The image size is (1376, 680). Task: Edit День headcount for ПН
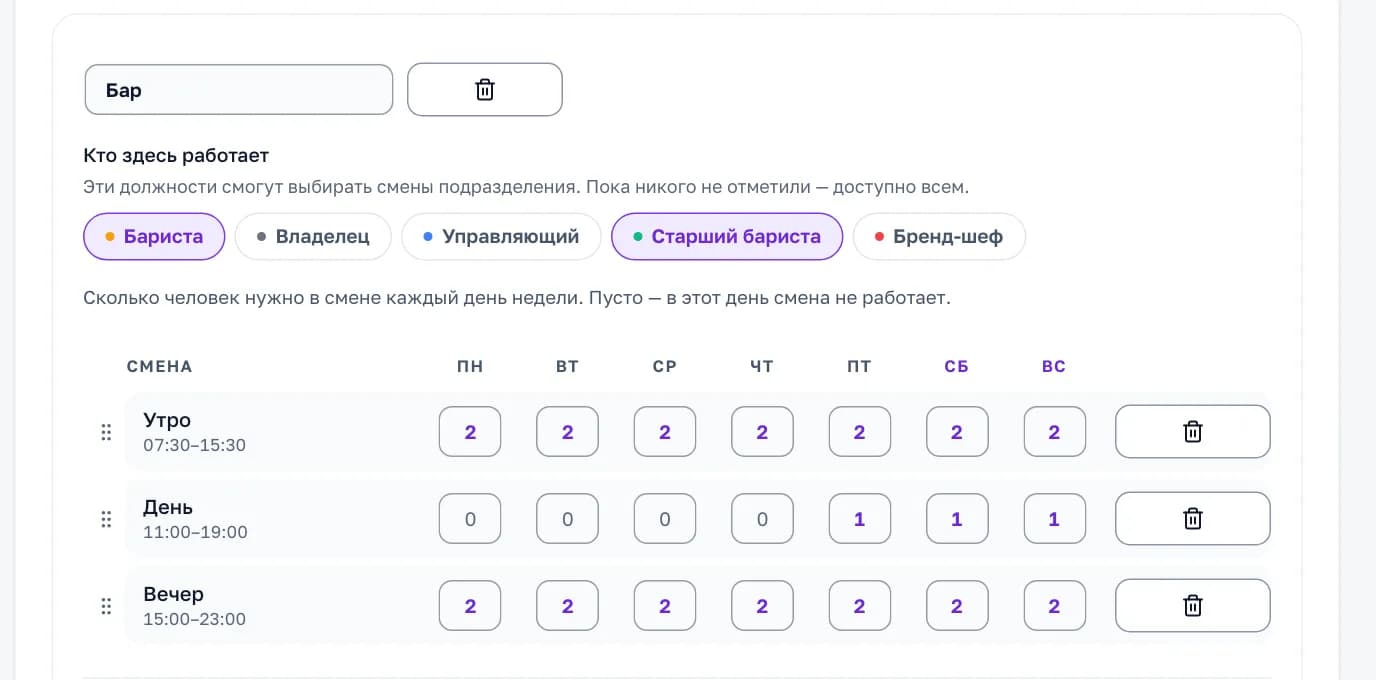[470, 519]
